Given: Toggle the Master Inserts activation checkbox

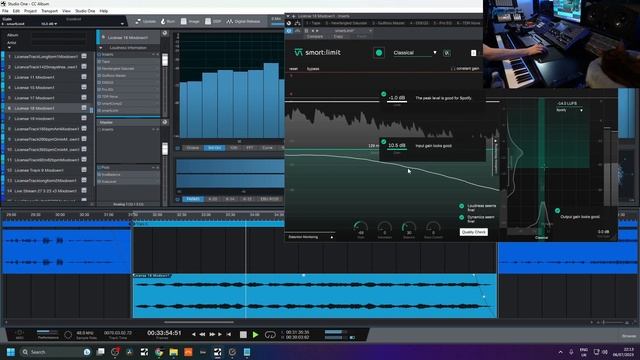Looking at the screenshot, I should (x=99, y=129).
